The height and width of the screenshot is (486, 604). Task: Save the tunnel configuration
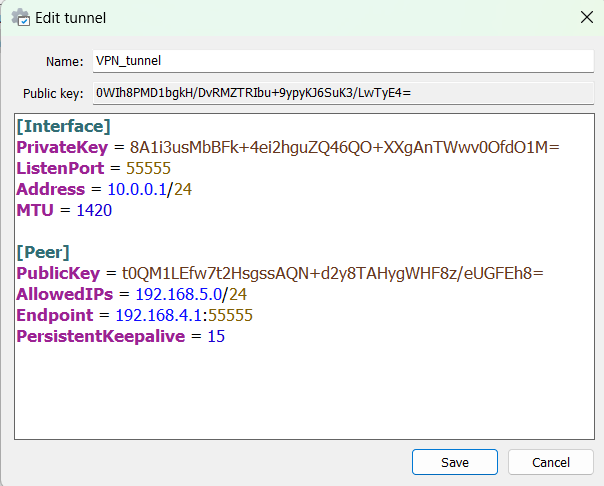[x=455, y=462]
